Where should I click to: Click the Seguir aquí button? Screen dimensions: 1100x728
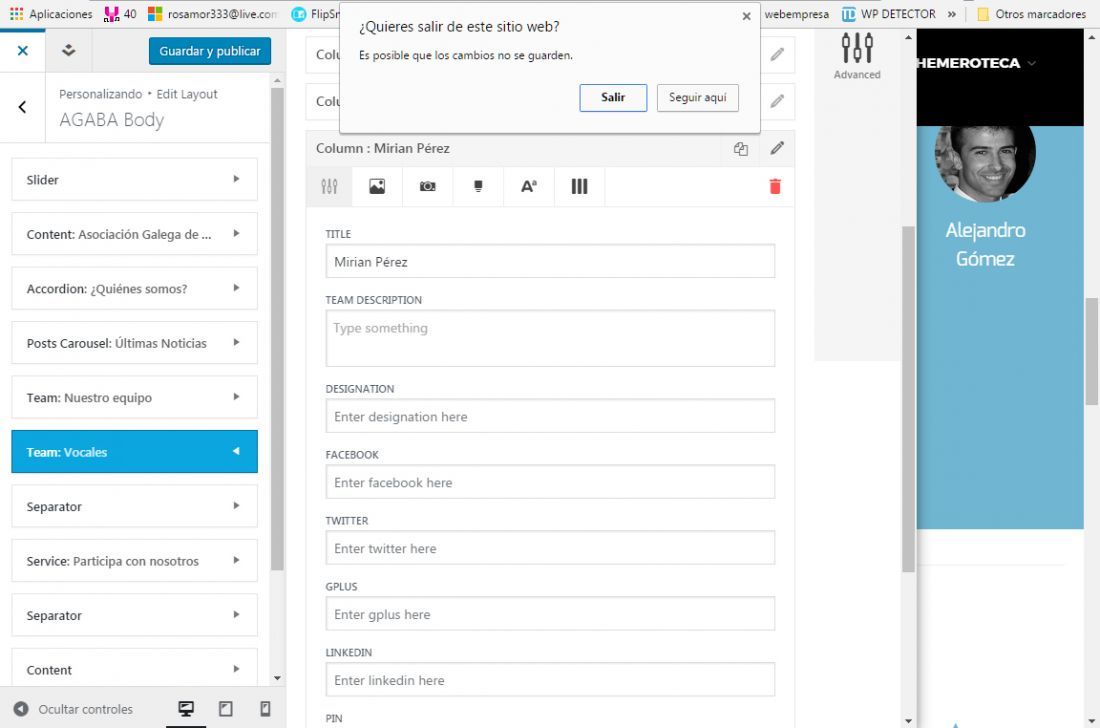coord(697,97)
